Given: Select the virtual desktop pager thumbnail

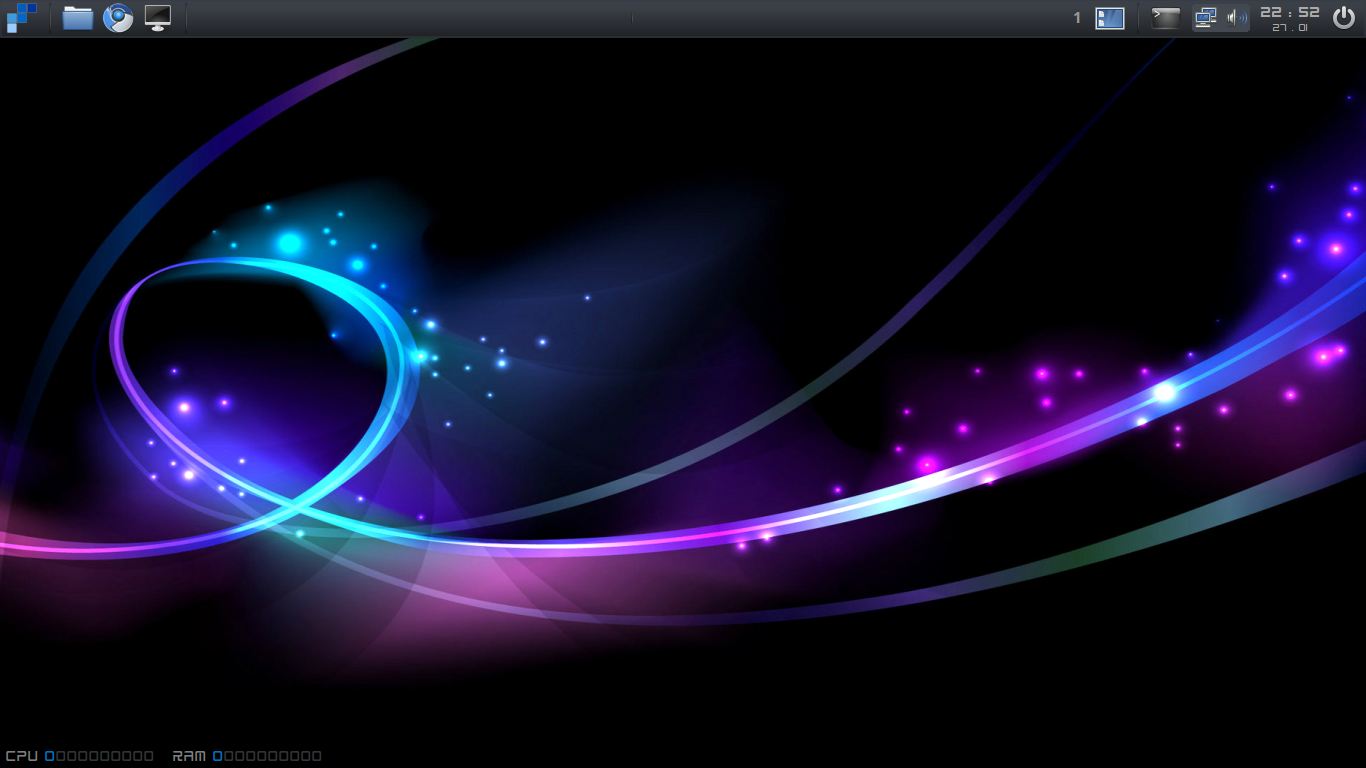Looking at the screenshot, I should 1109,17.
